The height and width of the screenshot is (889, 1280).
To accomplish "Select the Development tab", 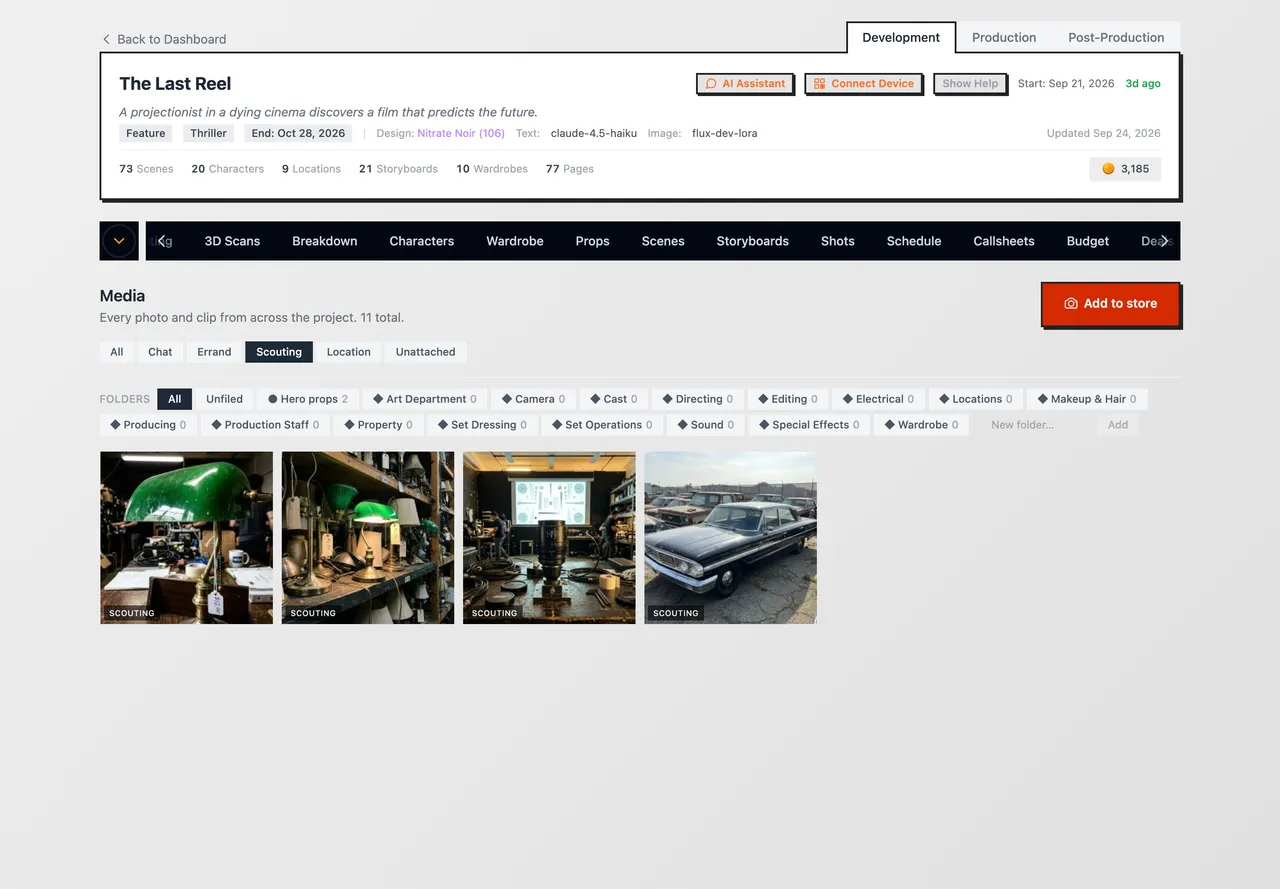I will point(901,37).
